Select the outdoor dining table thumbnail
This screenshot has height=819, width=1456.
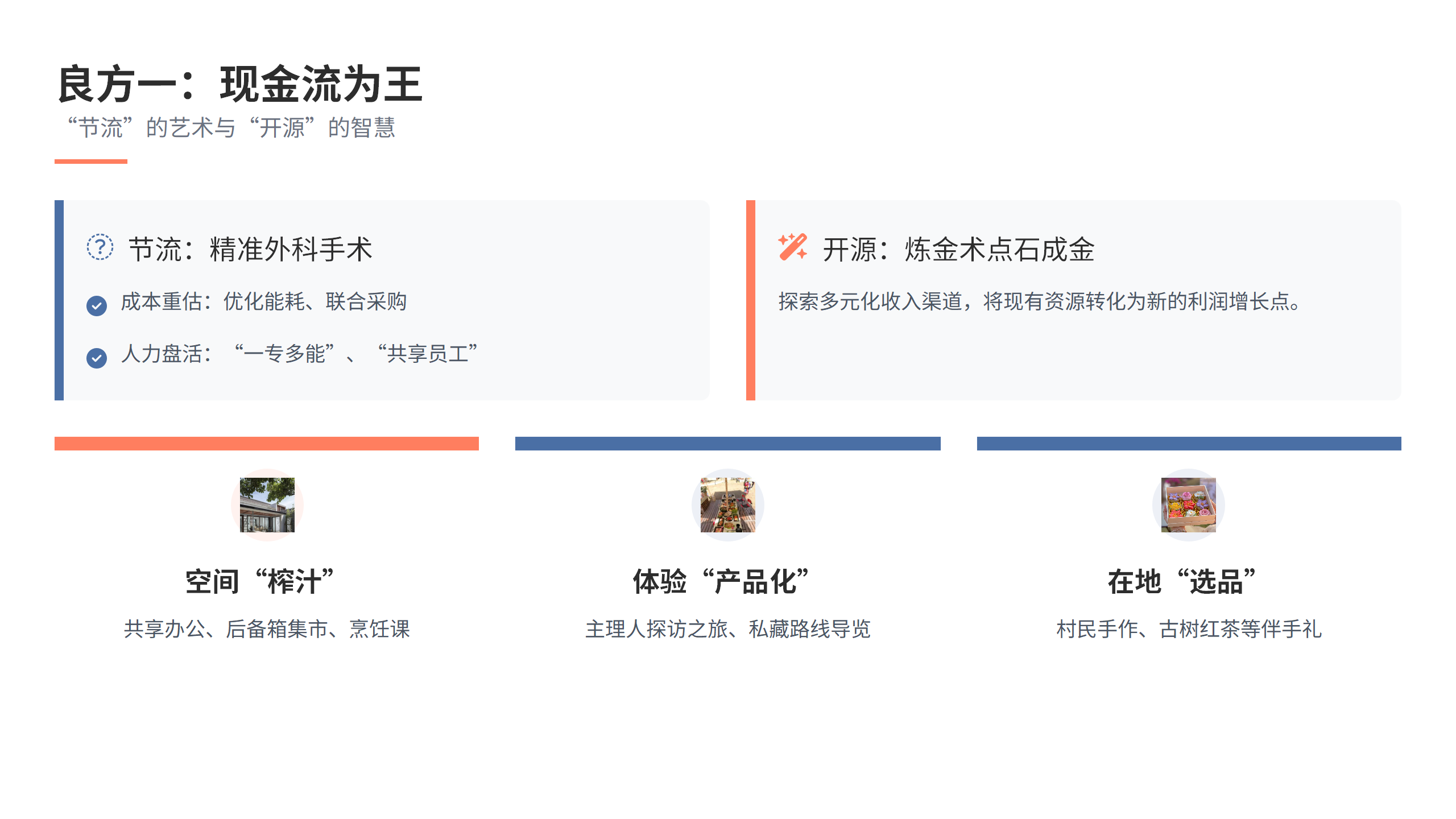(727, 504)
